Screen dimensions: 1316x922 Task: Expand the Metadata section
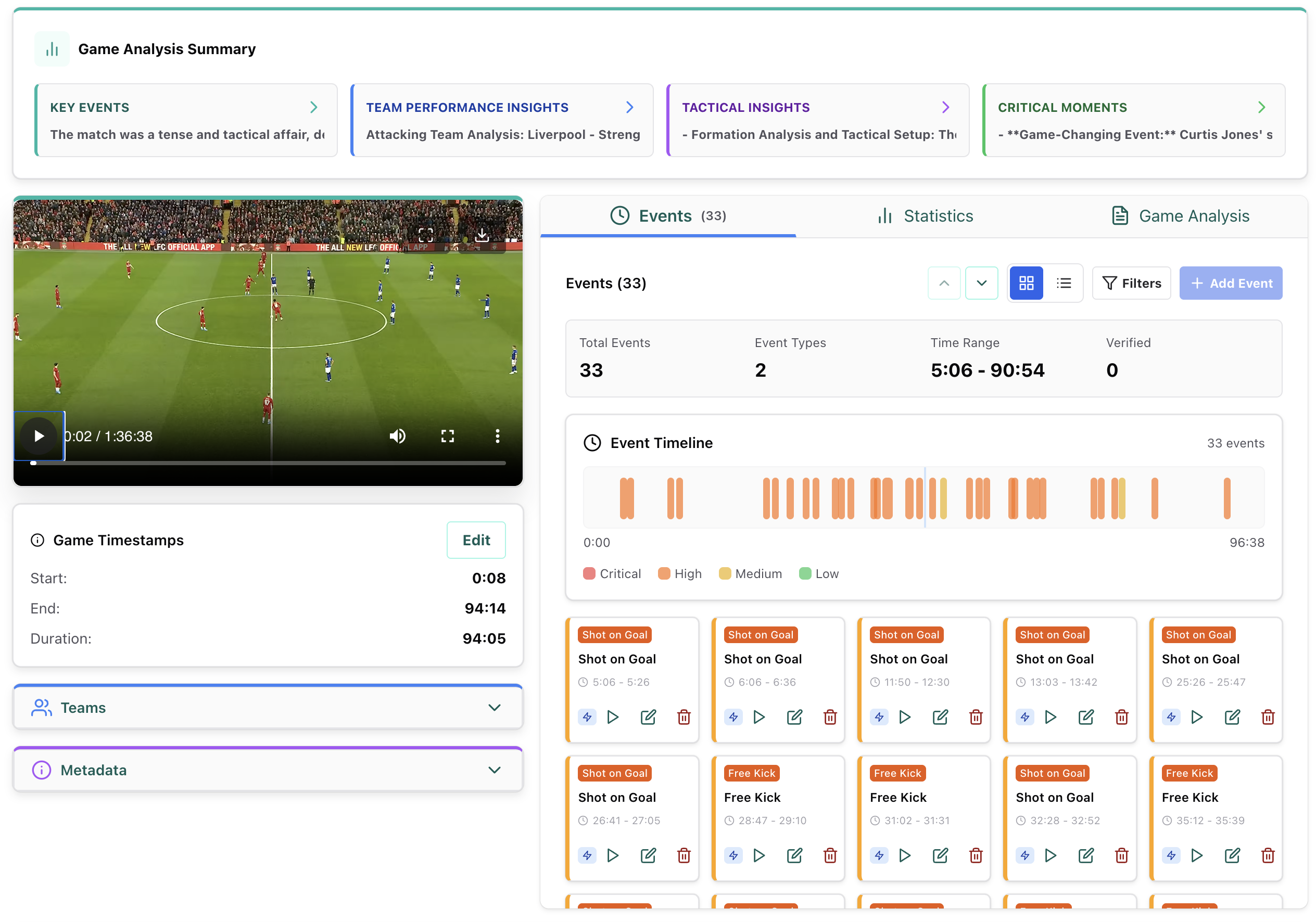495,770
